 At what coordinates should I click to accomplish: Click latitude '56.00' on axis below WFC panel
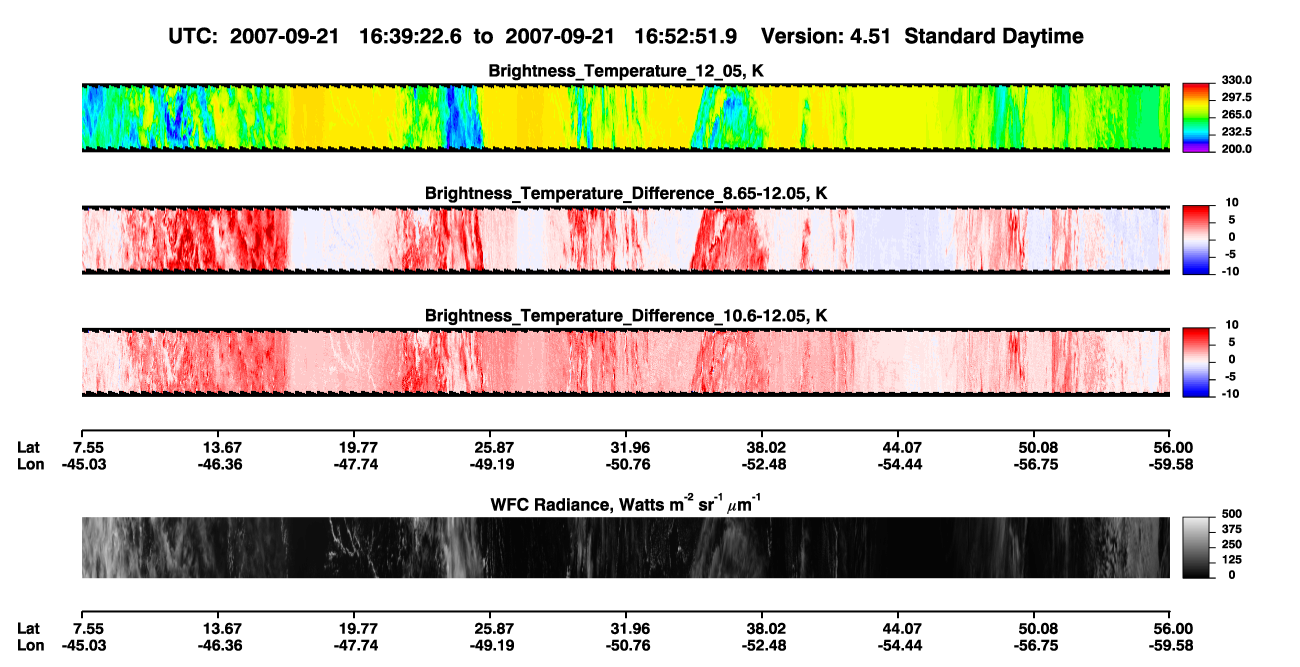pyautogui.click(x=1171, y=628)
